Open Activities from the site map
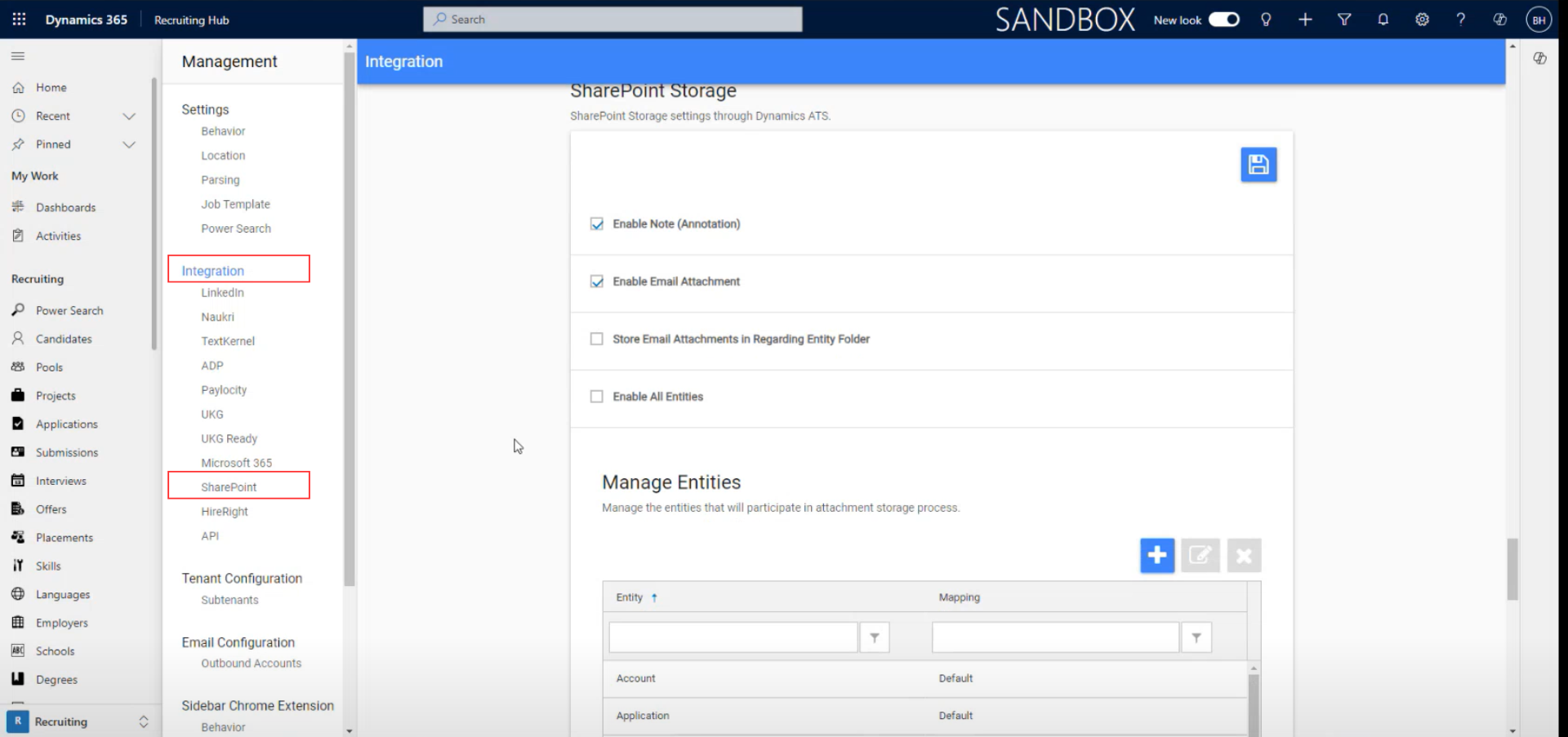 (58, 236)
